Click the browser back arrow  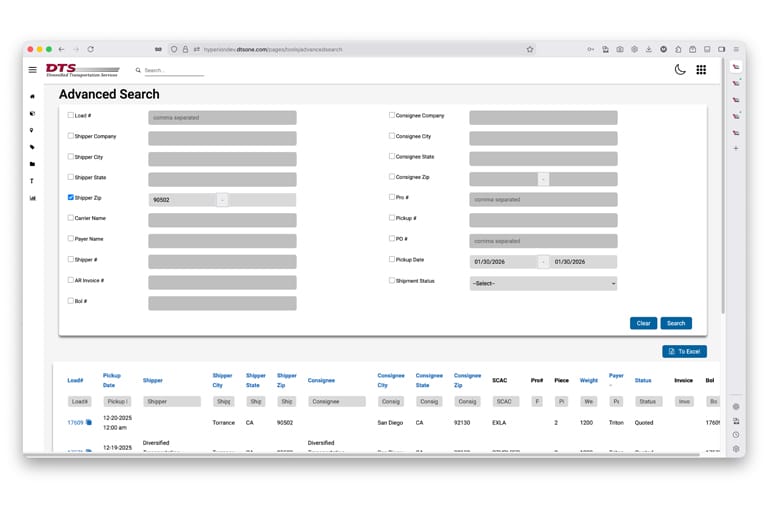[61, 49]
